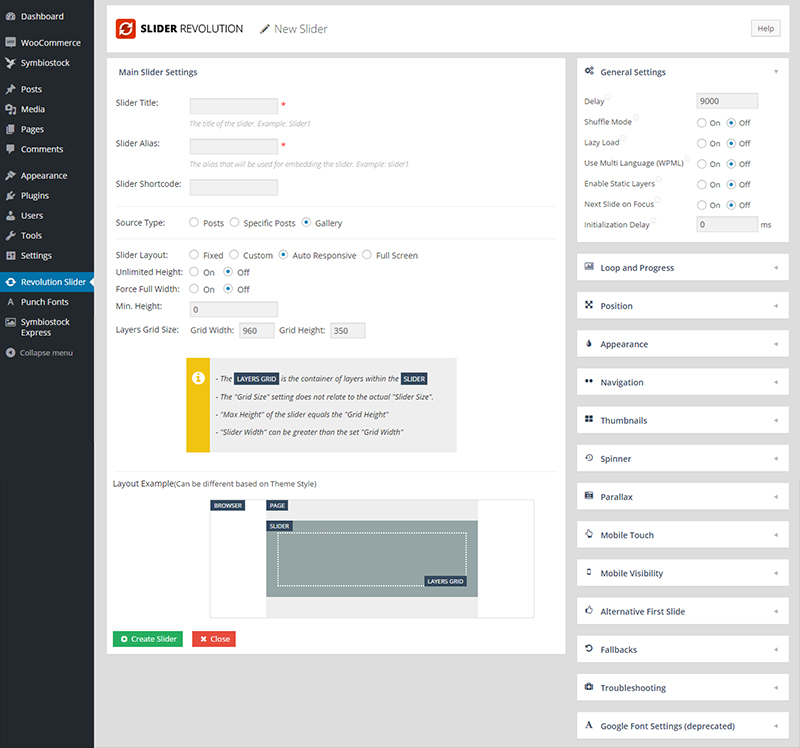The height and width of the screenshot is (748, 800).
Task: Click the Spinner panel icon
Action: 589,457
